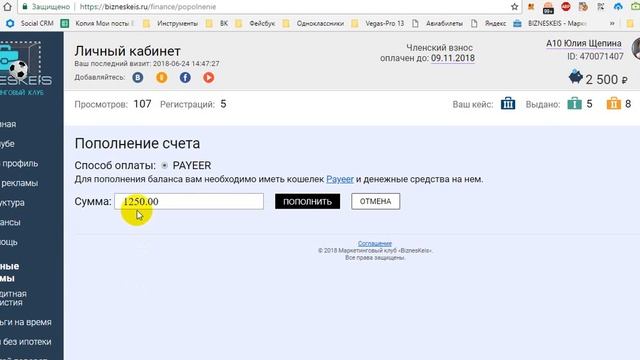Screen dimensions: 640x360
Task: Open the orange Odnoklassniki social icon
Action: [x=162, y=77]
